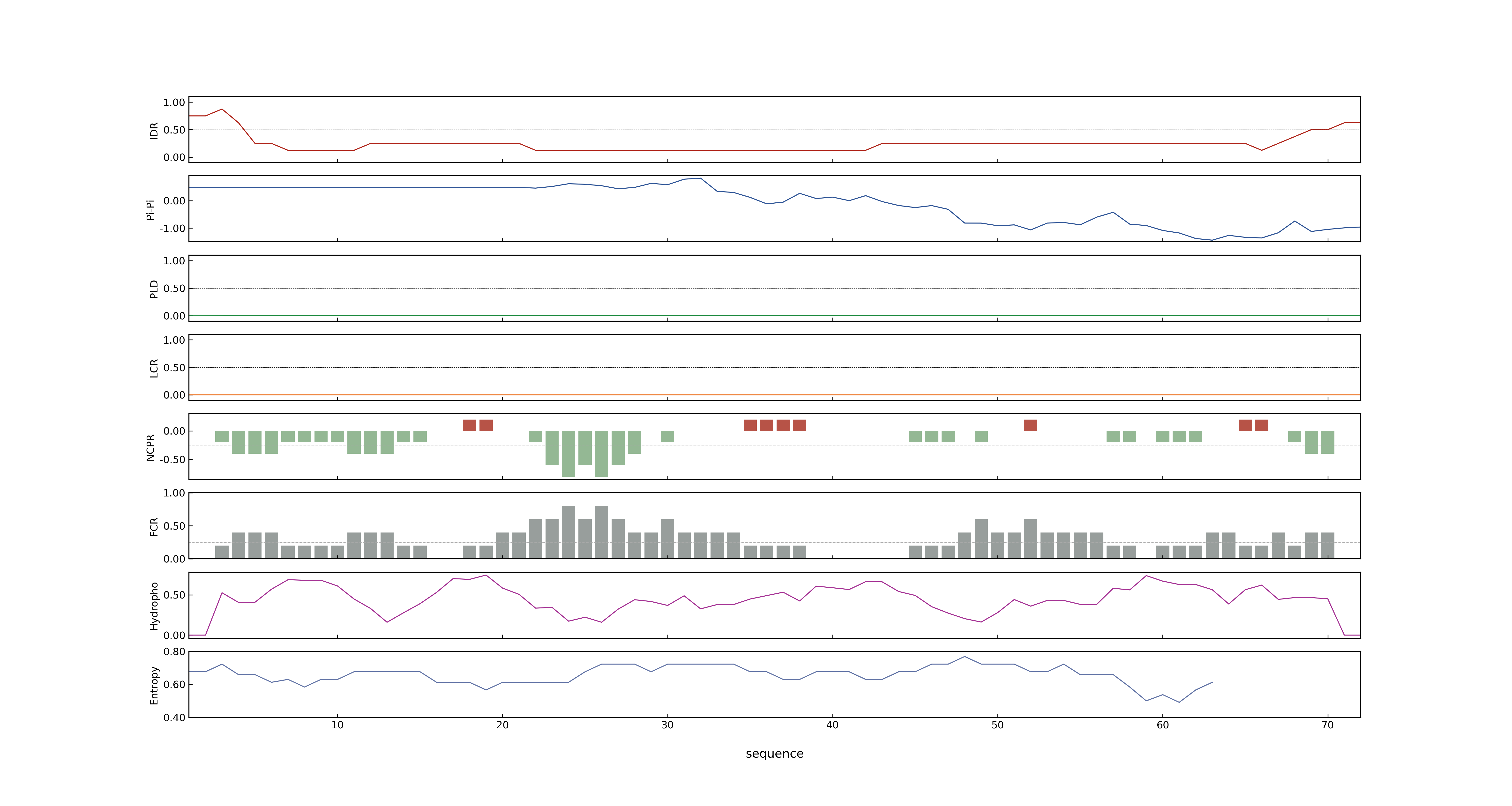Click the x-axis tick label 30
Screen dimensions: 1512x806
point(667,725)
